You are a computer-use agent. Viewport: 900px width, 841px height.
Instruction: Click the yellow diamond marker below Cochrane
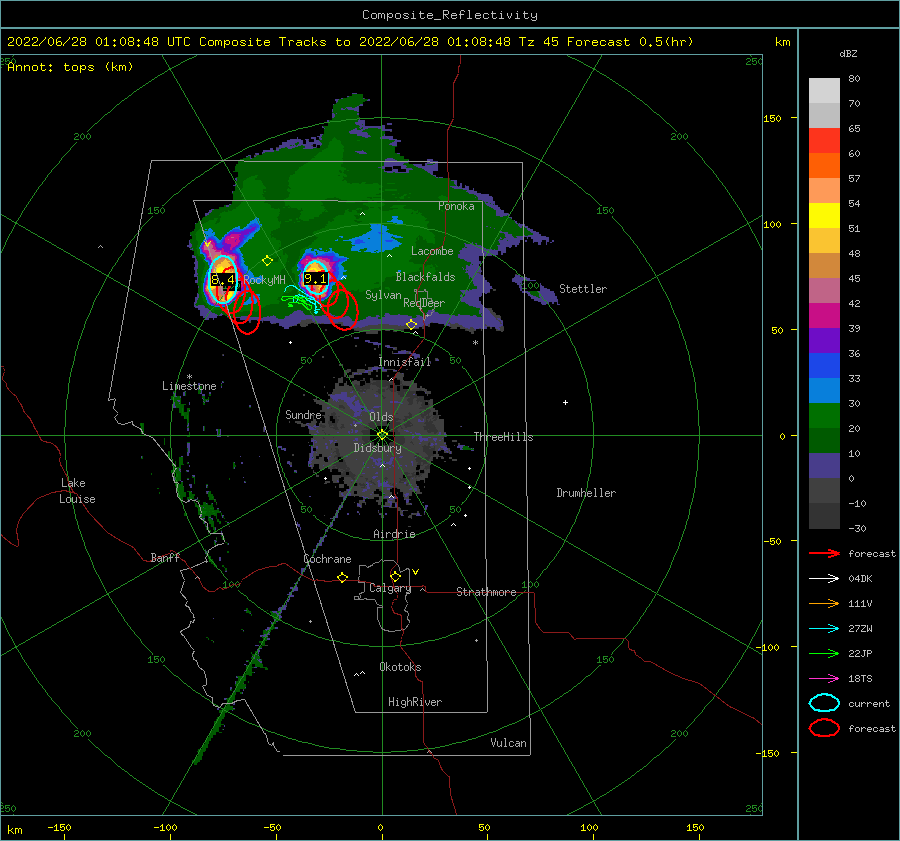coord(342,578)
